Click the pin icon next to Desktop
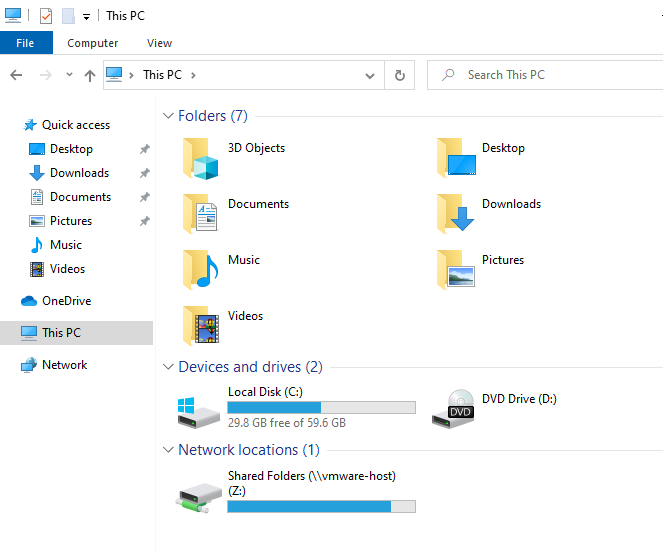Image resolution: width=663 pixels, height=552 pixels. tap(145, 149)
